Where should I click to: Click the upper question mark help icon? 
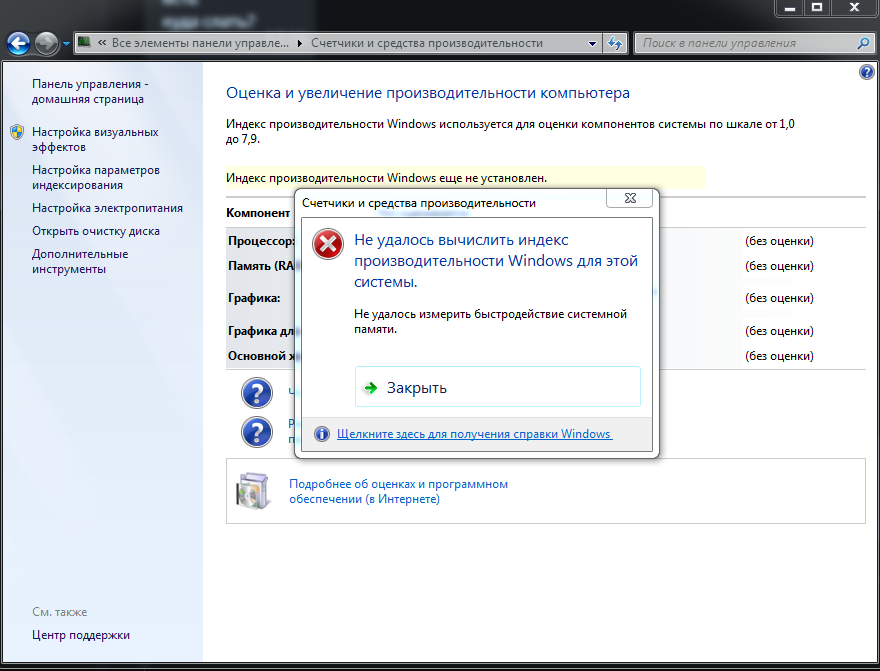point(256,393)
